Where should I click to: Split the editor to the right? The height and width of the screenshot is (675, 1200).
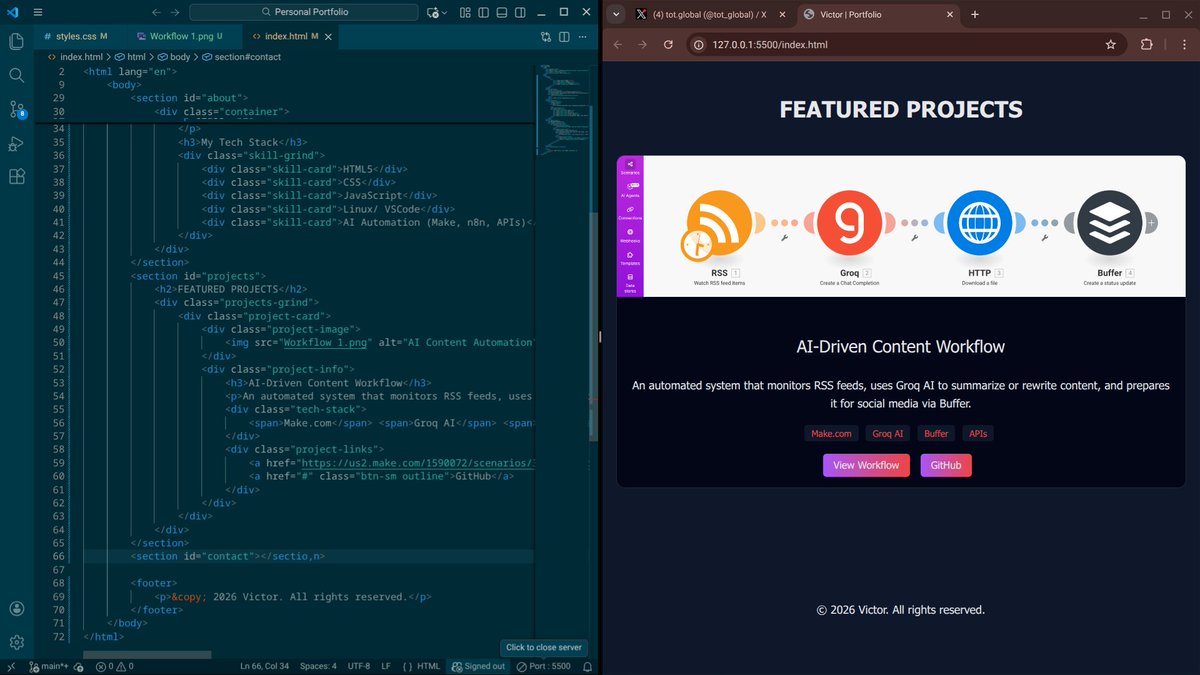point(562,36)
